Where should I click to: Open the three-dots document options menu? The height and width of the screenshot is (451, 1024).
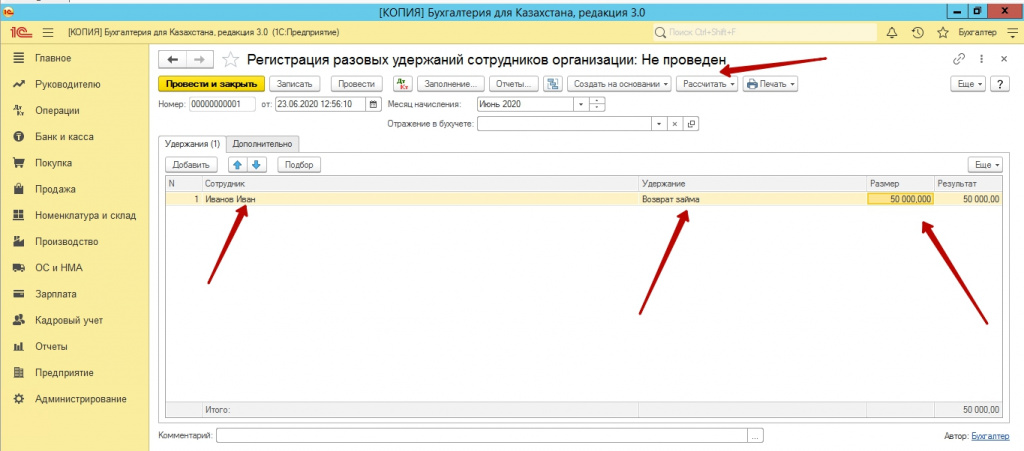pos(982,59)
